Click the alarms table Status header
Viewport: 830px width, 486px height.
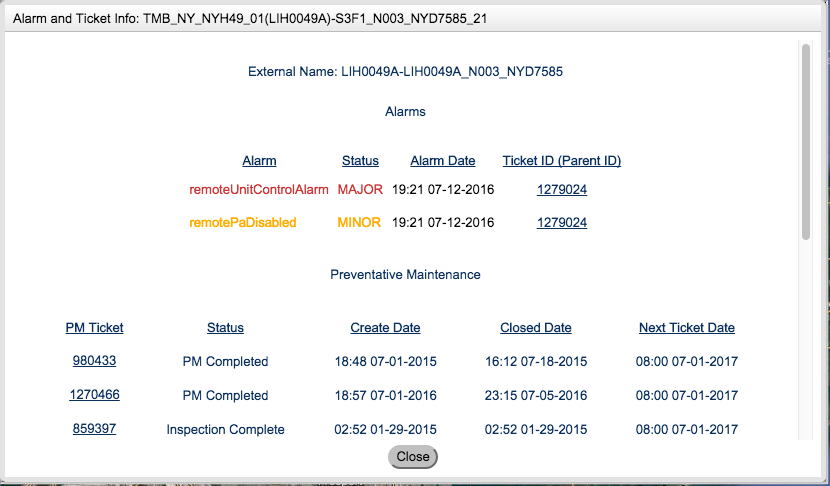coord(360,160)
